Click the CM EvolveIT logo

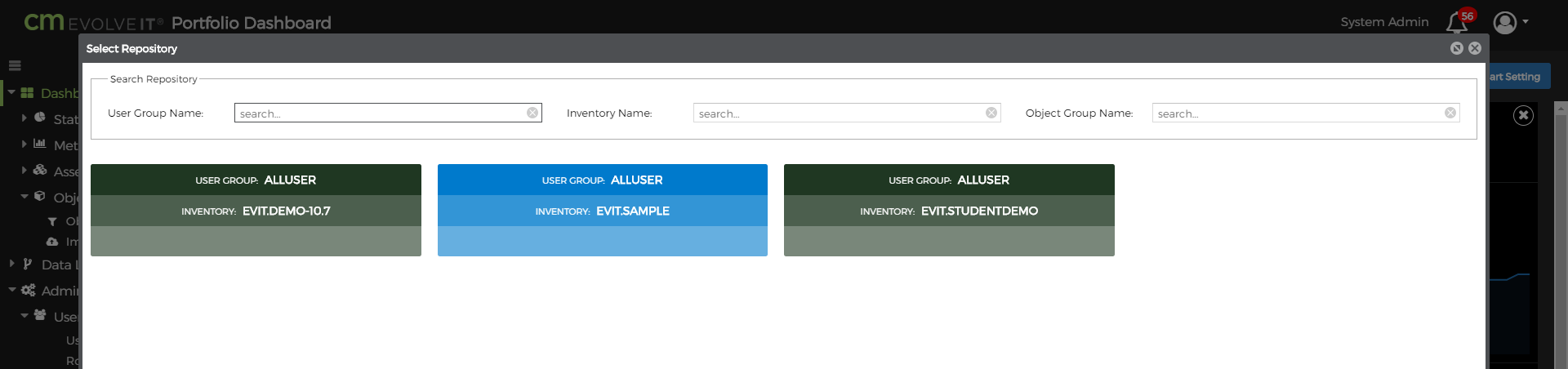point(94,22)
